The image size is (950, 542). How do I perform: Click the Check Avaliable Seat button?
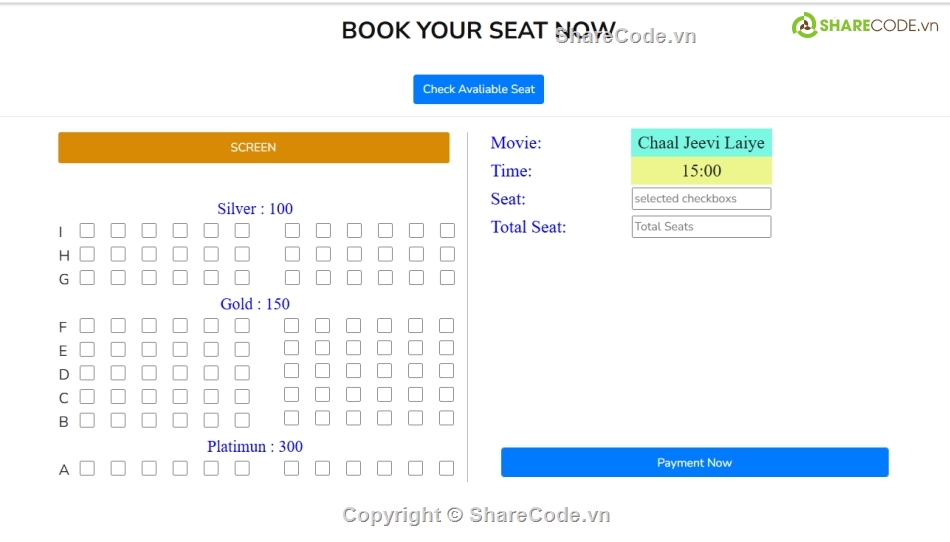(478, 89)
